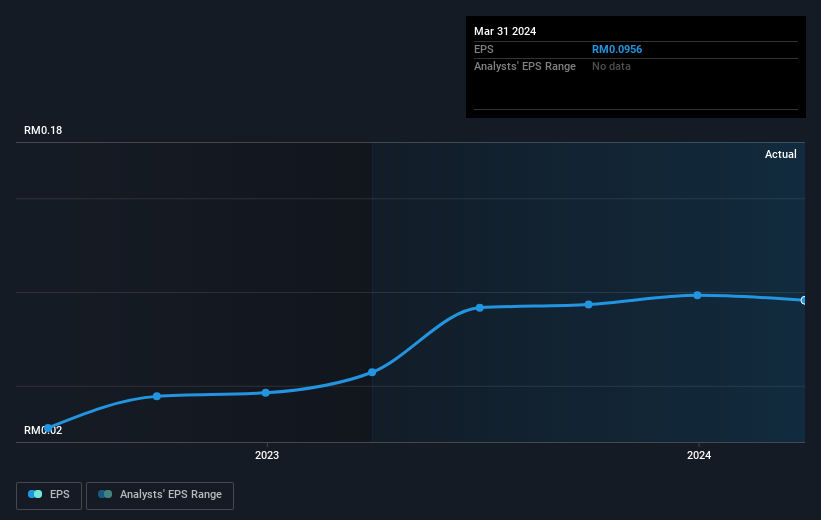Click the 2023 axis label
This screenshot has height=520, width=821.
[267, 455]
